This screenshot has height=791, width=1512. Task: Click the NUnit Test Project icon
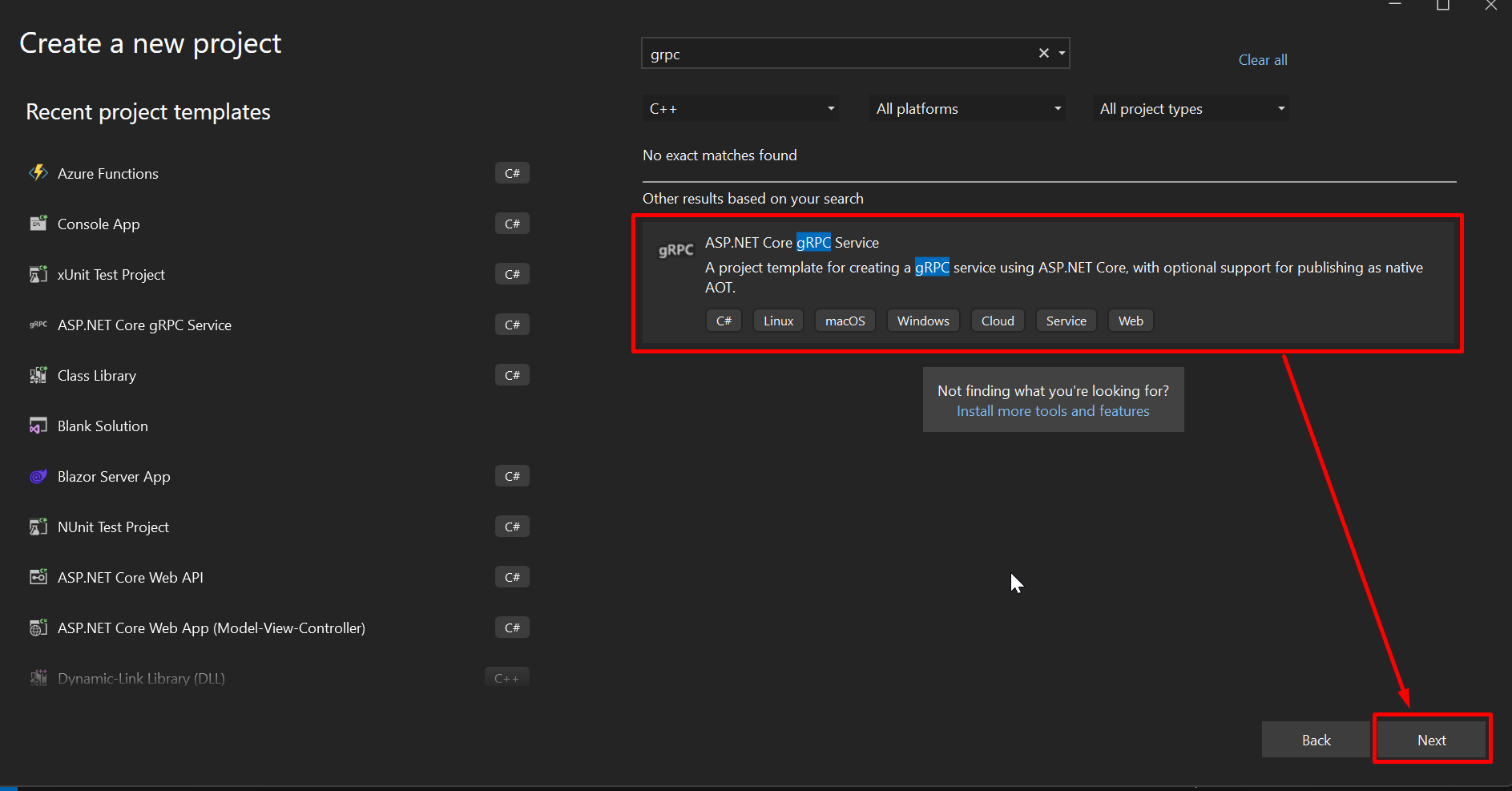click(x=38, y=527)
